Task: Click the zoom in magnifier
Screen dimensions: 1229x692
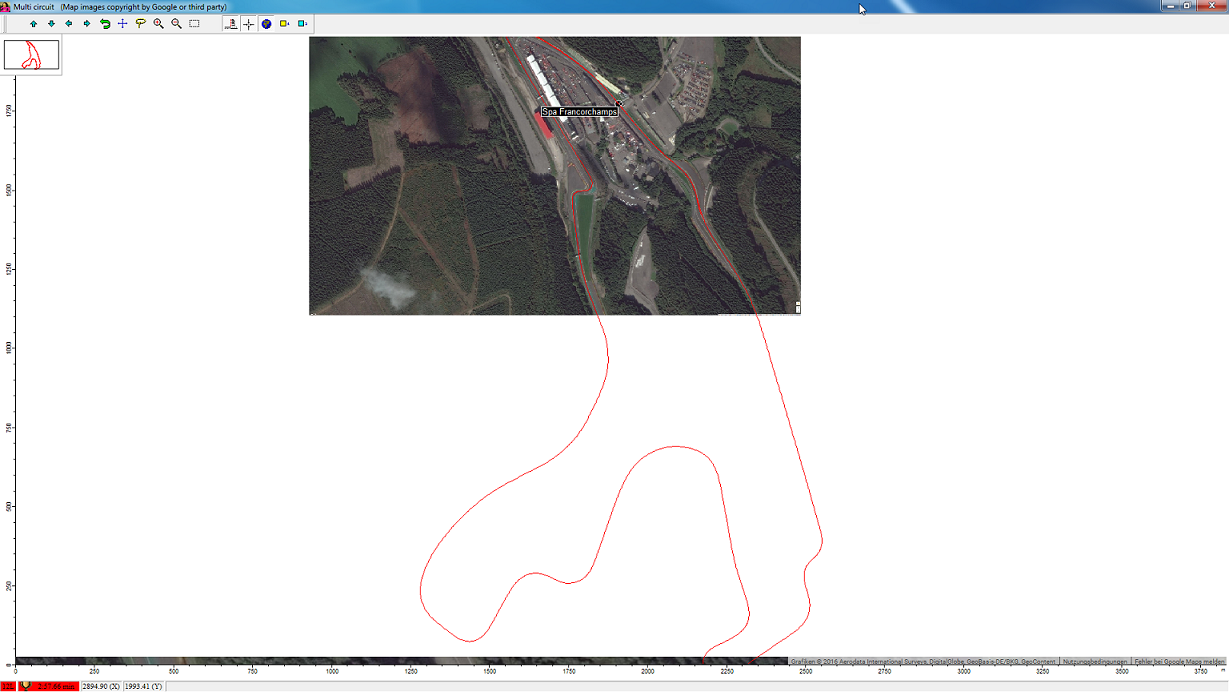Action: click(159, 24)
